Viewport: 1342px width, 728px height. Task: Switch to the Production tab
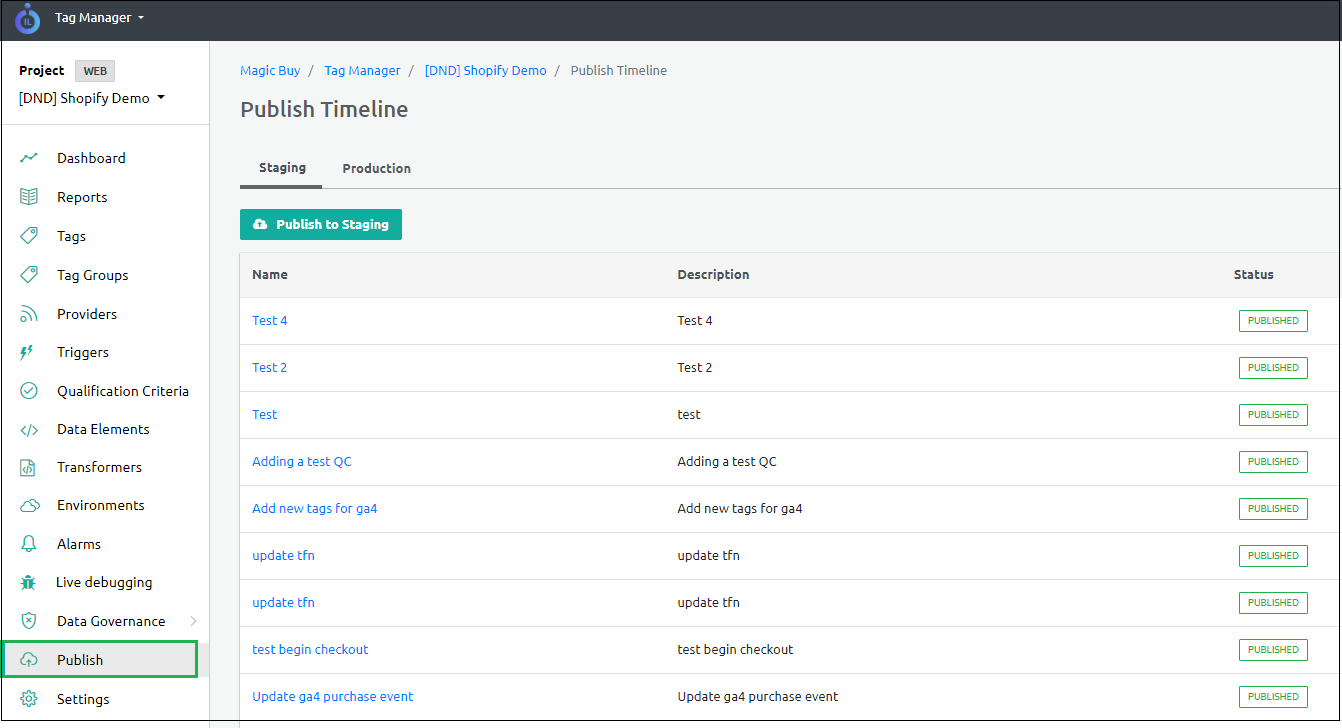376,168
